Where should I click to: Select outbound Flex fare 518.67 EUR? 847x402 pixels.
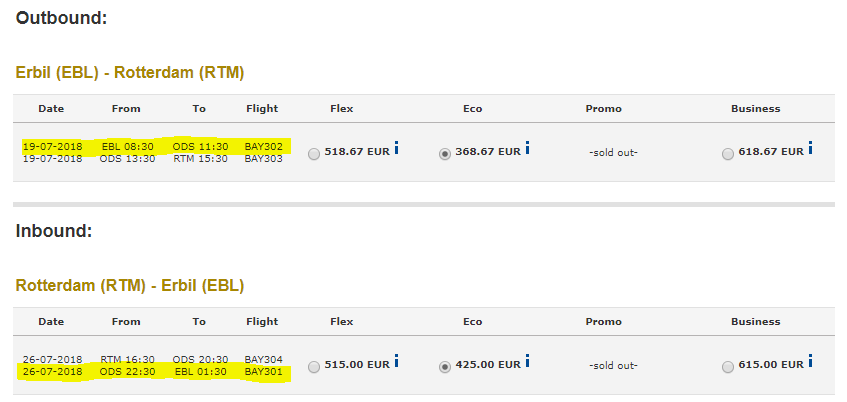coord(314,155)
